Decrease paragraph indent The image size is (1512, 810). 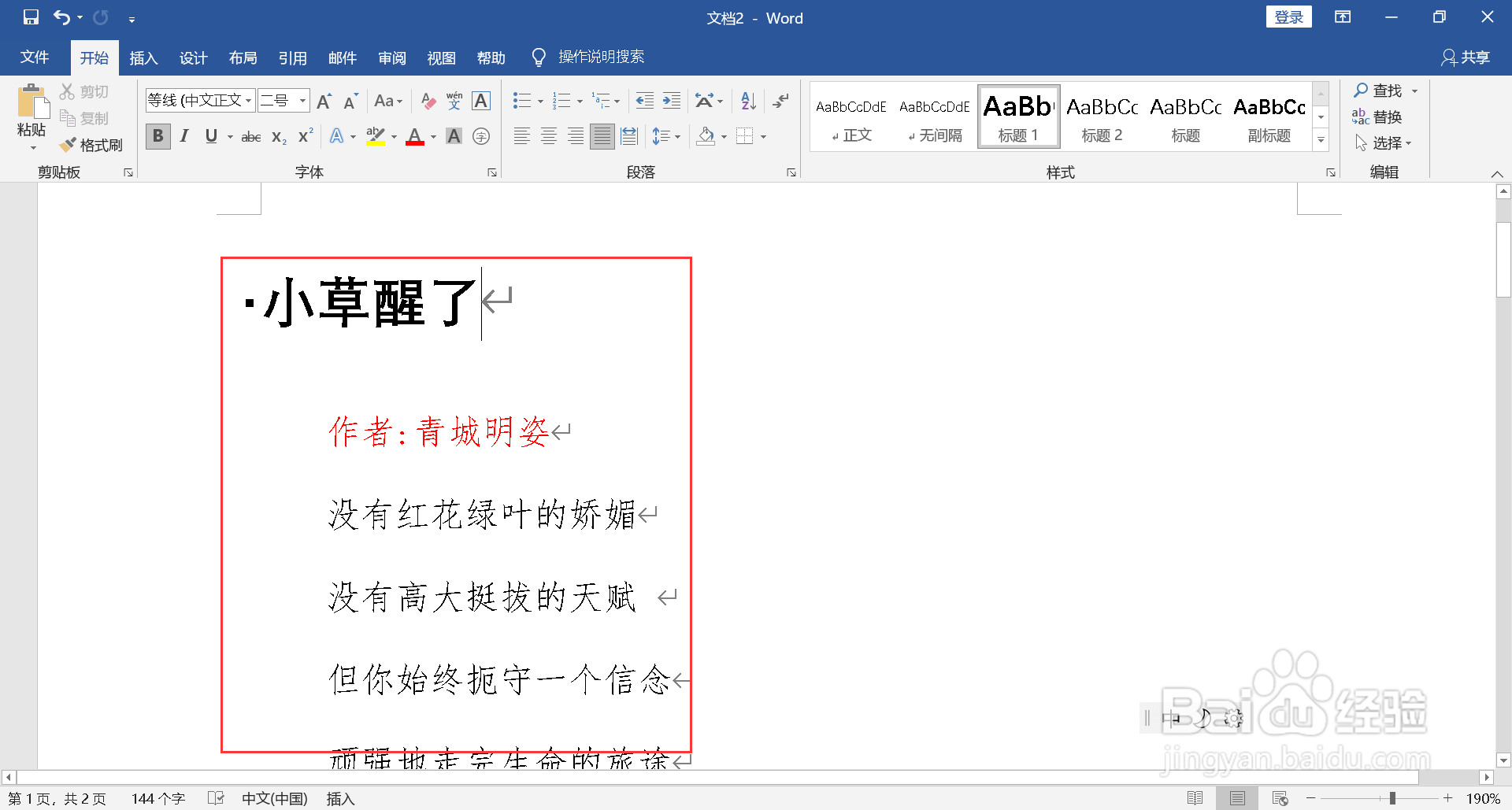[x=644, y=101]
